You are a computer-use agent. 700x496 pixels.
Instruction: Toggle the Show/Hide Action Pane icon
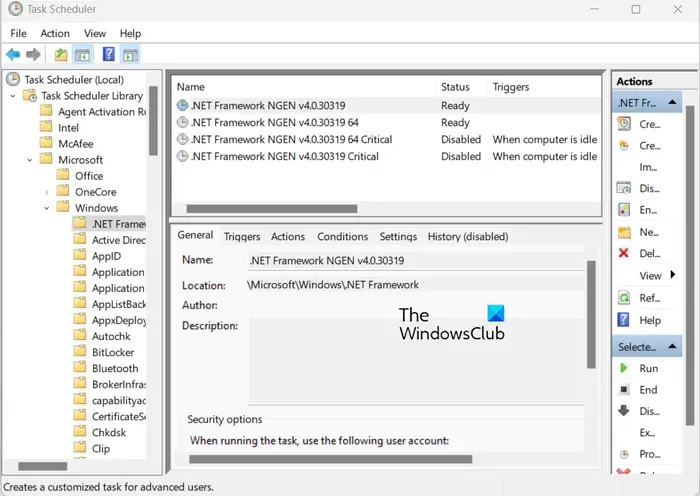click(130, 55)
